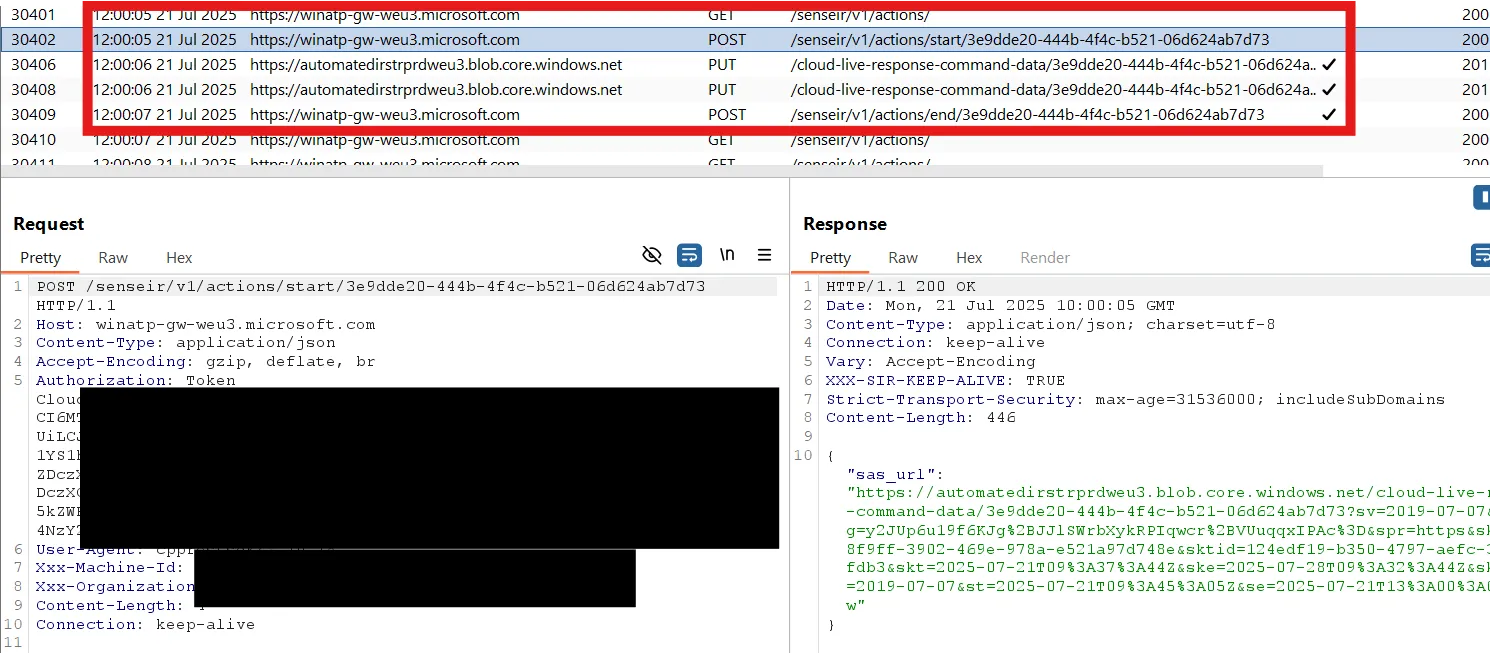Toggle hide non-printable characters eye icon in Request
This screenshot has width=1490, height=653.
(652, 256)
